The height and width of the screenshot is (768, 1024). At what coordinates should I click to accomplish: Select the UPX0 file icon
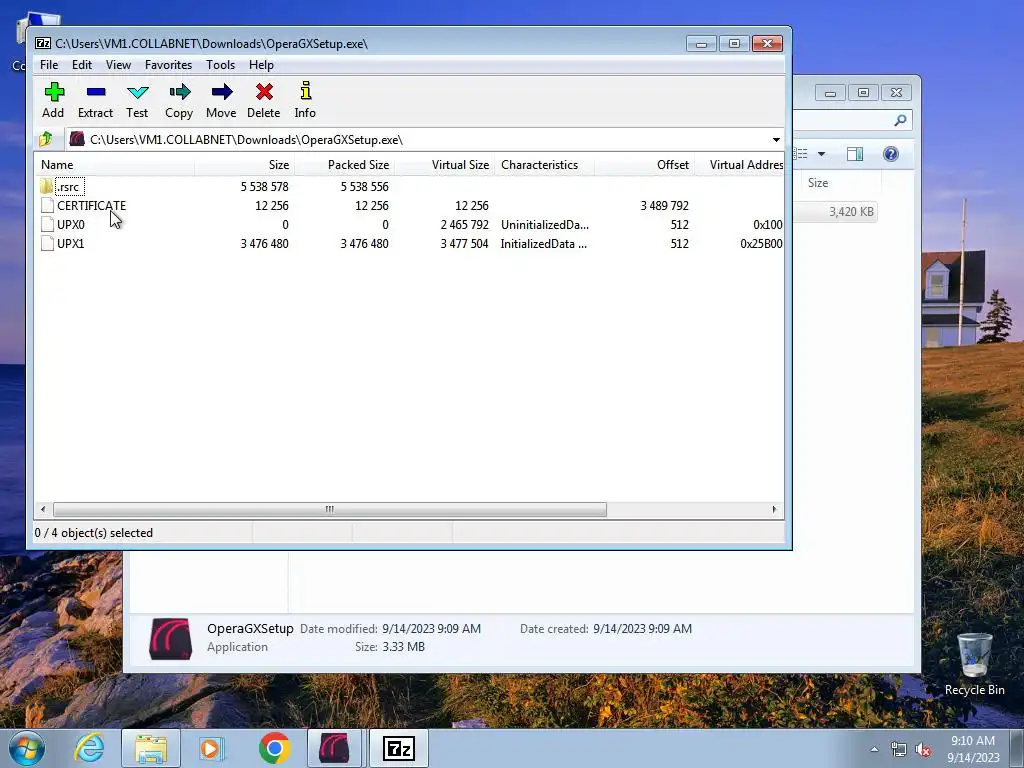47,224
